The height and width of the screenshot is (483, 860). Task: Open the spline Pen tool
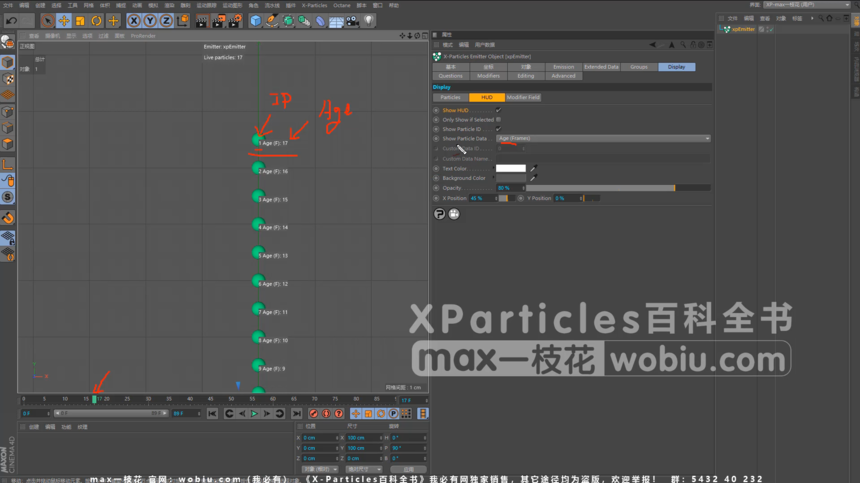pyautogui.click(x=271, y=21)
